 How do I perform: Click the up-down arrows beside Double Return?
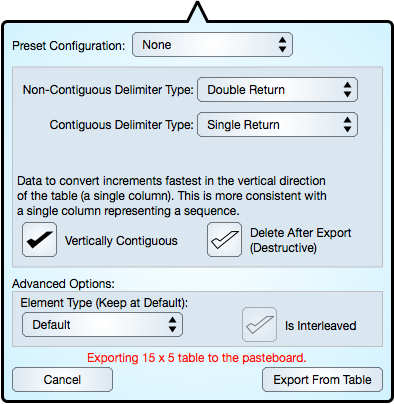(347, 90)
